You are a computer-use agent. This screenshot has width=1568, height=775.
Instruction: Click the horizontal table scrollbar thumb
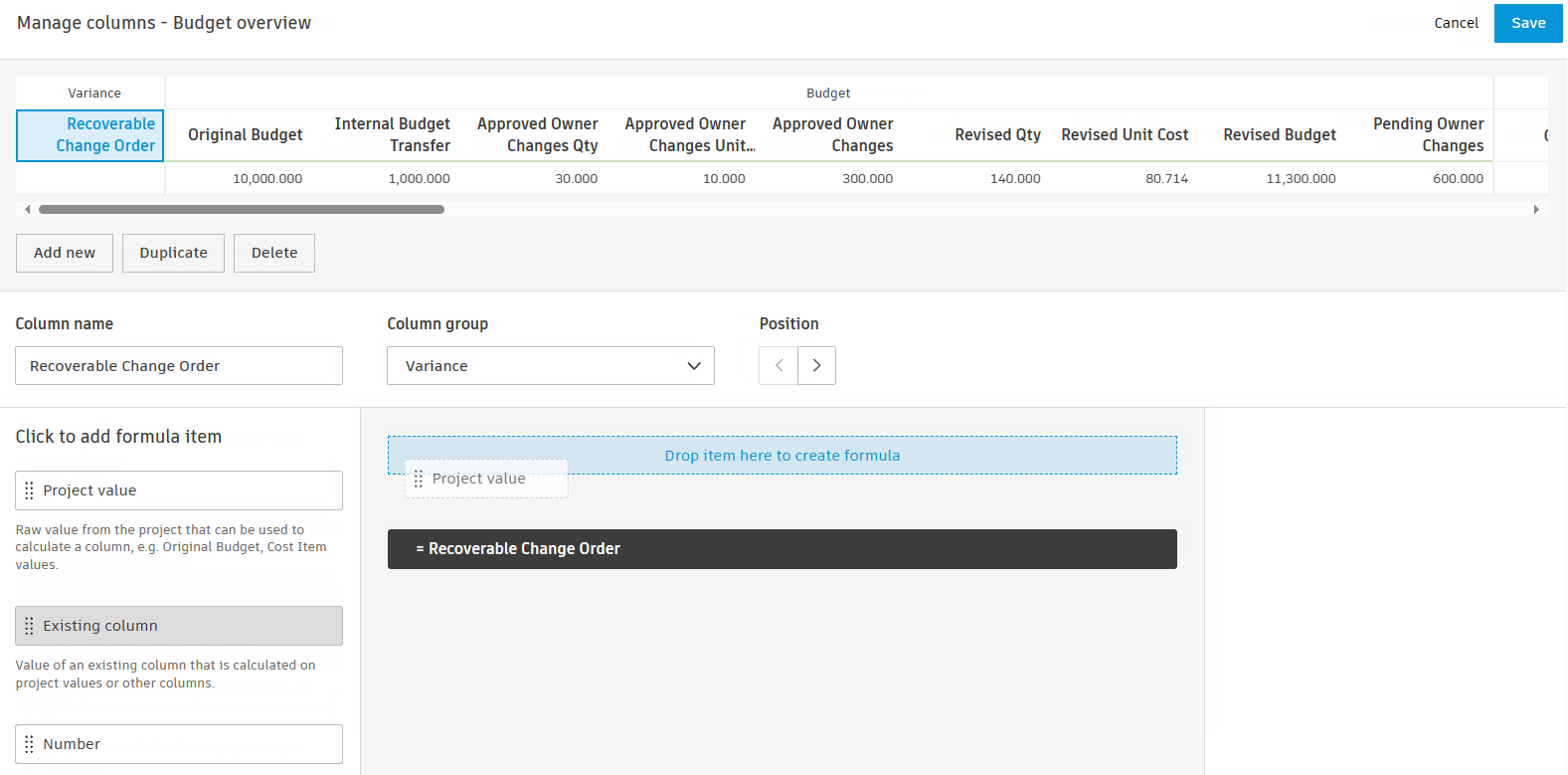[x=242, y=209]
